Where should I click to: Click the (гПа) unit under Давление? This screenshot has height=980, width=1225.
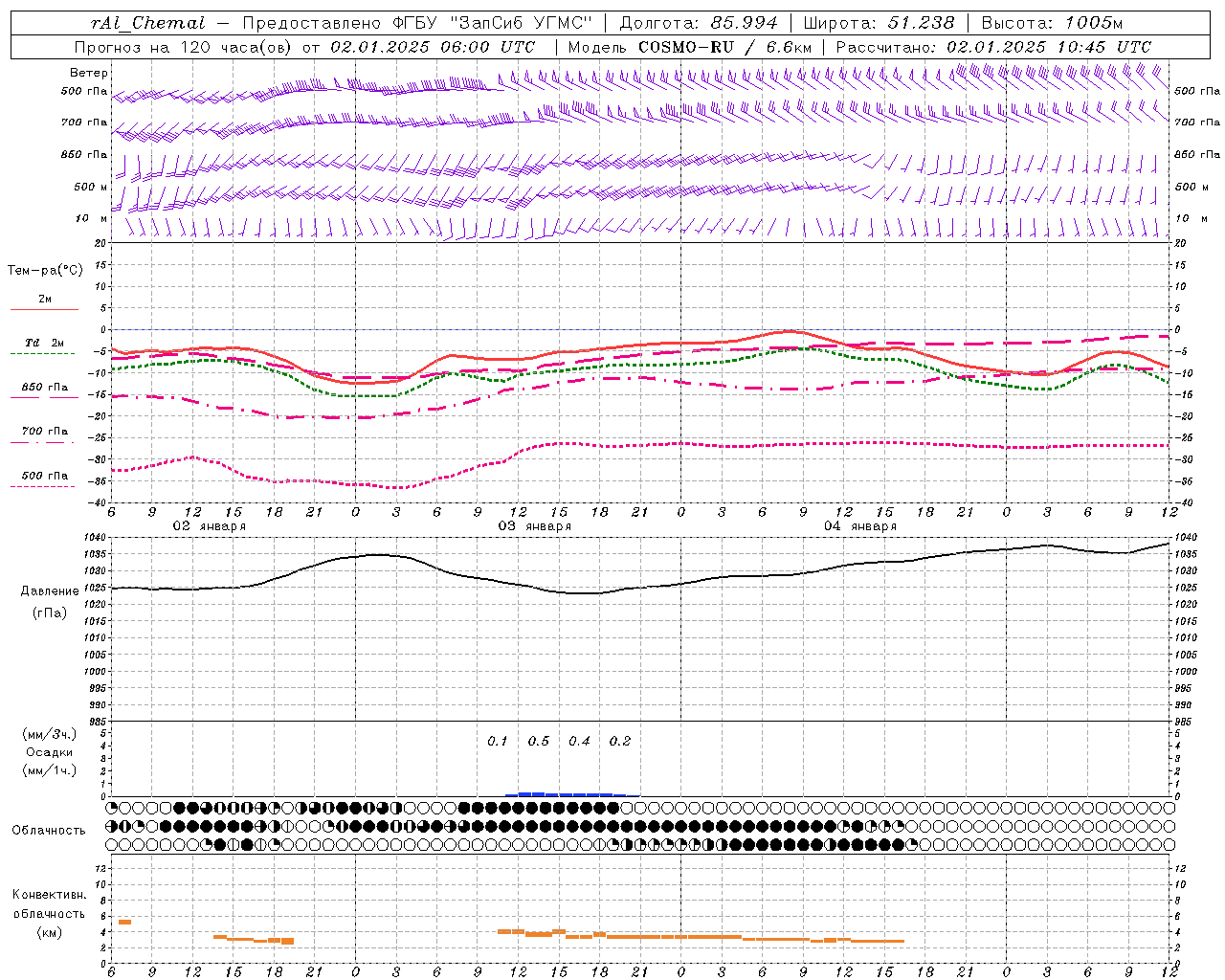coord(49,612)
